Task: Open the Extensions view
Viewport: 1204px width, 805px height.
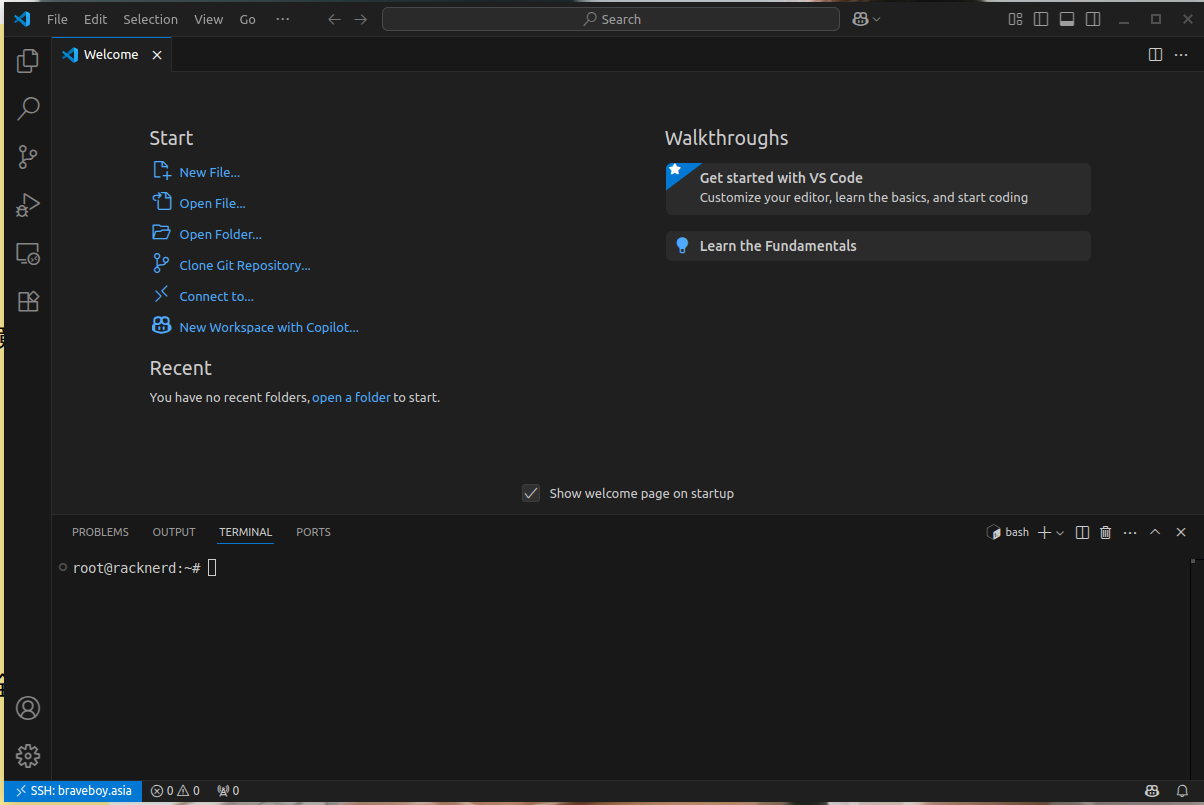Action: point(27,301)
